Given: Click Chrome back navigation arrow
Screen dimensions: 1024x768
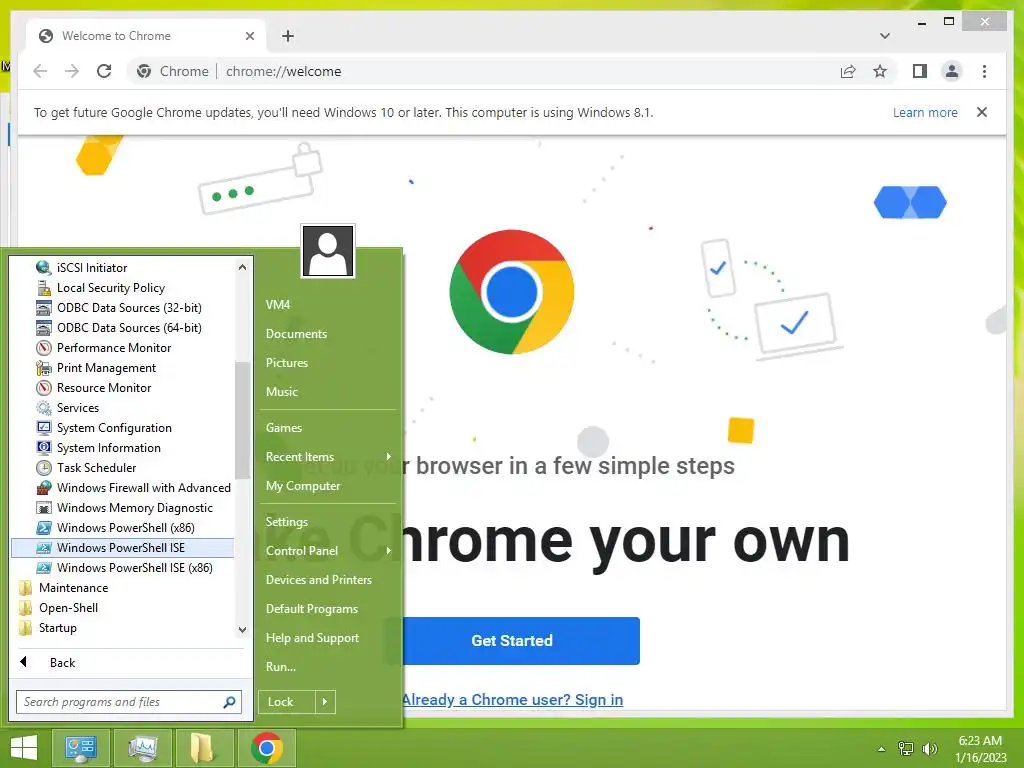Looking at the screenshot, I should tap(40, 71).
